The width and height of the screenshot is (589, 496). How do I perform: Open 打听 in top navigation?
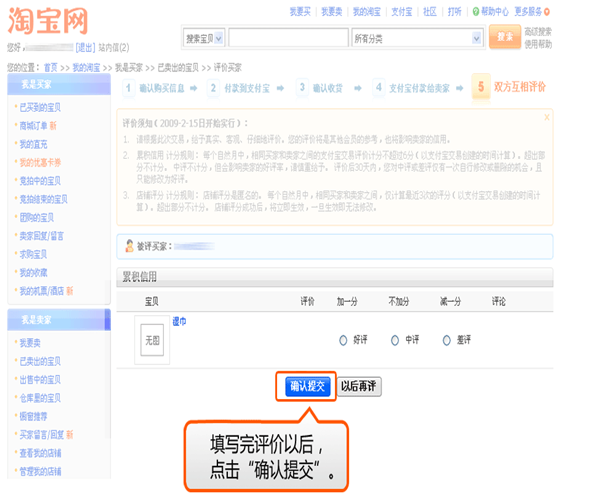(455, 12)
